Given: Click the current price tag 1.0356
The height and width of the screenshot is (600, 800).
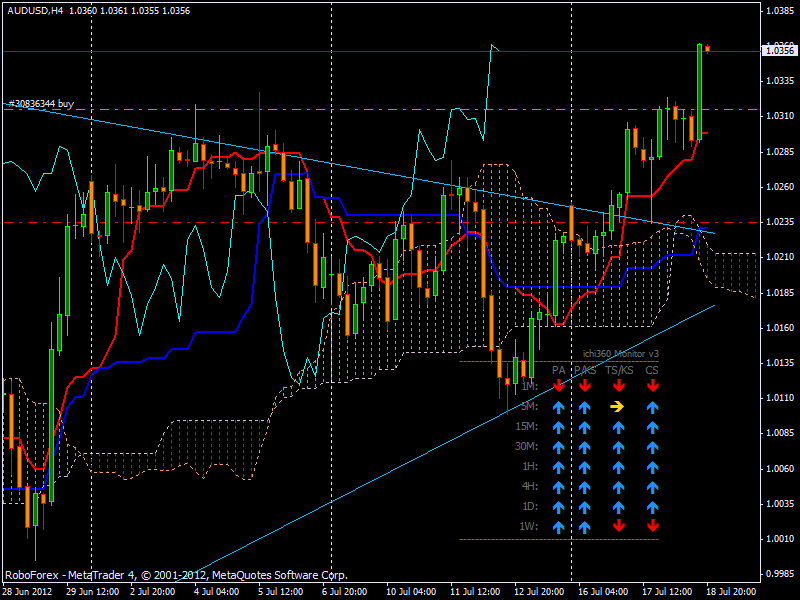Looking at the screenshot, I should (779, 52).
